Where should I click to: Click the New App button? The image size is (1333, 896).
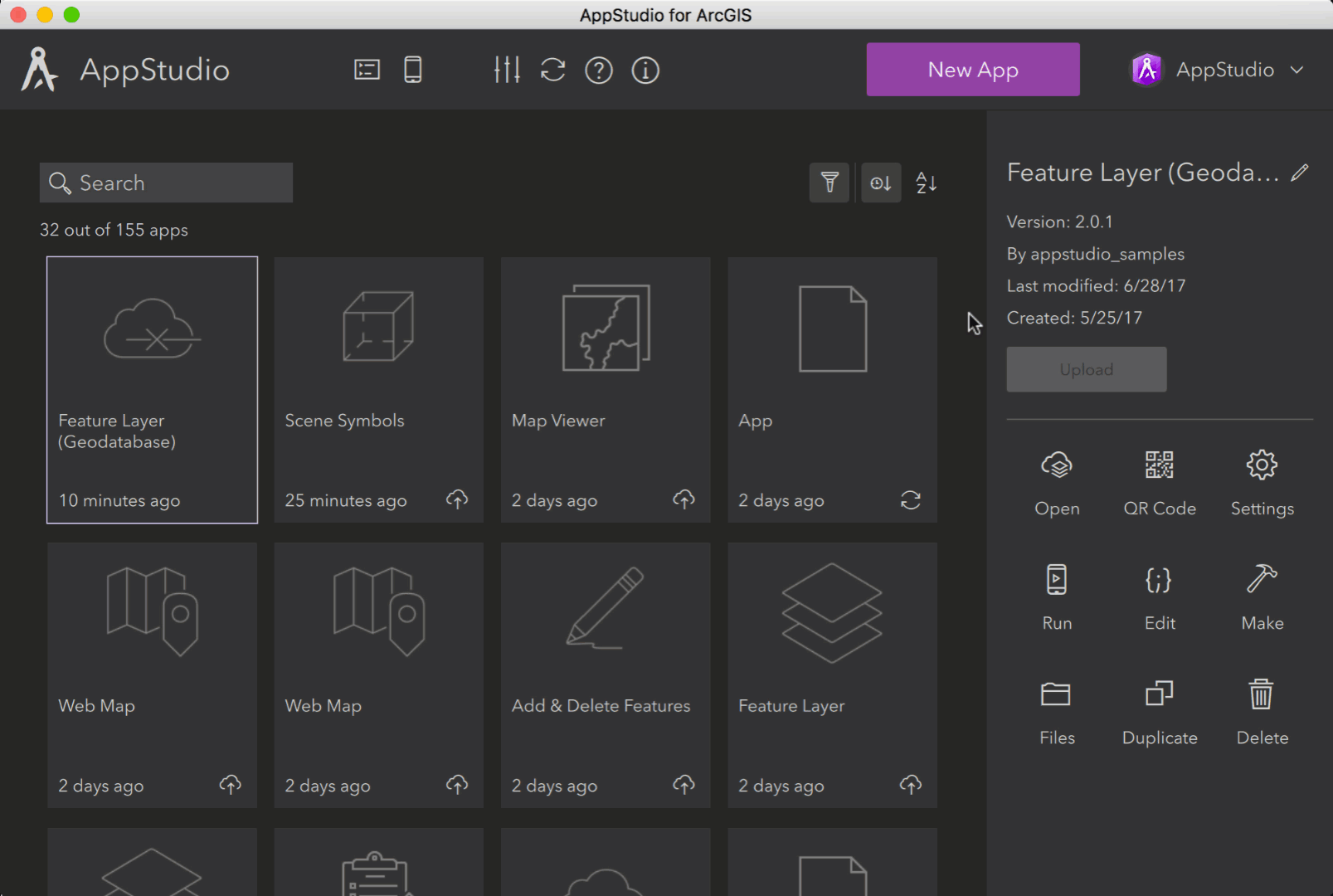973,70
